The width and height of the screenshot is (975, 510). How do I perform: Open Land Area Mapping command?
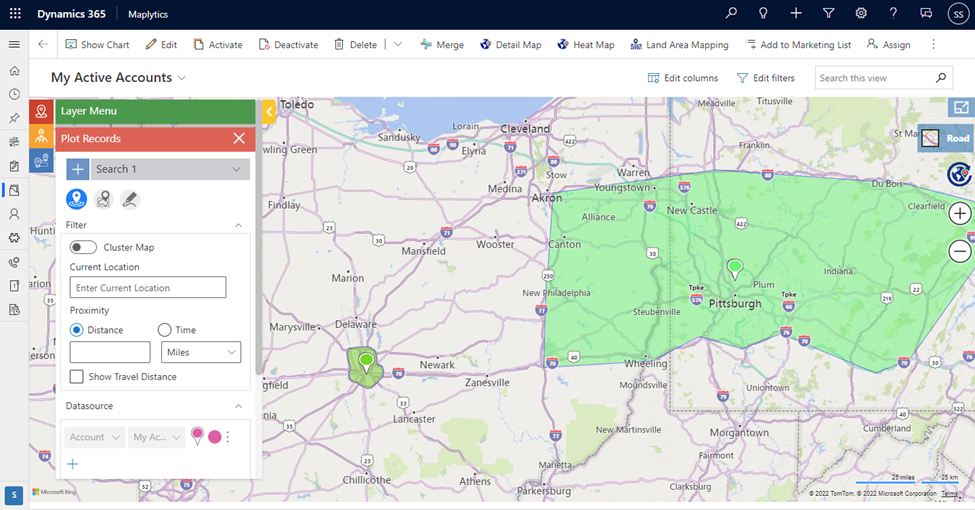(679, 45)
